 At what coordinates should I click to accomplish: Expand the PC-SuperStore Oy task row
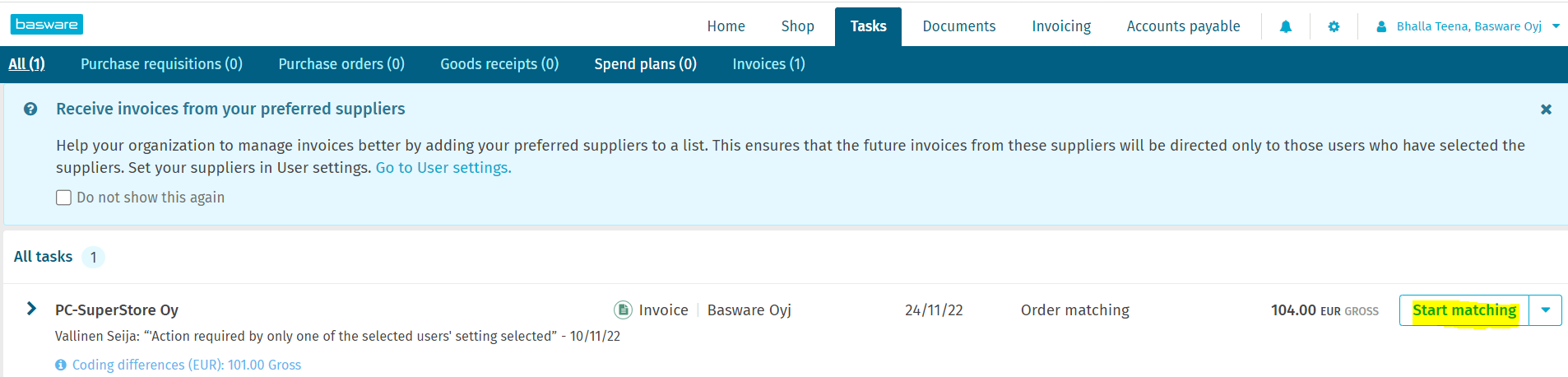click(x=31, y=309)
